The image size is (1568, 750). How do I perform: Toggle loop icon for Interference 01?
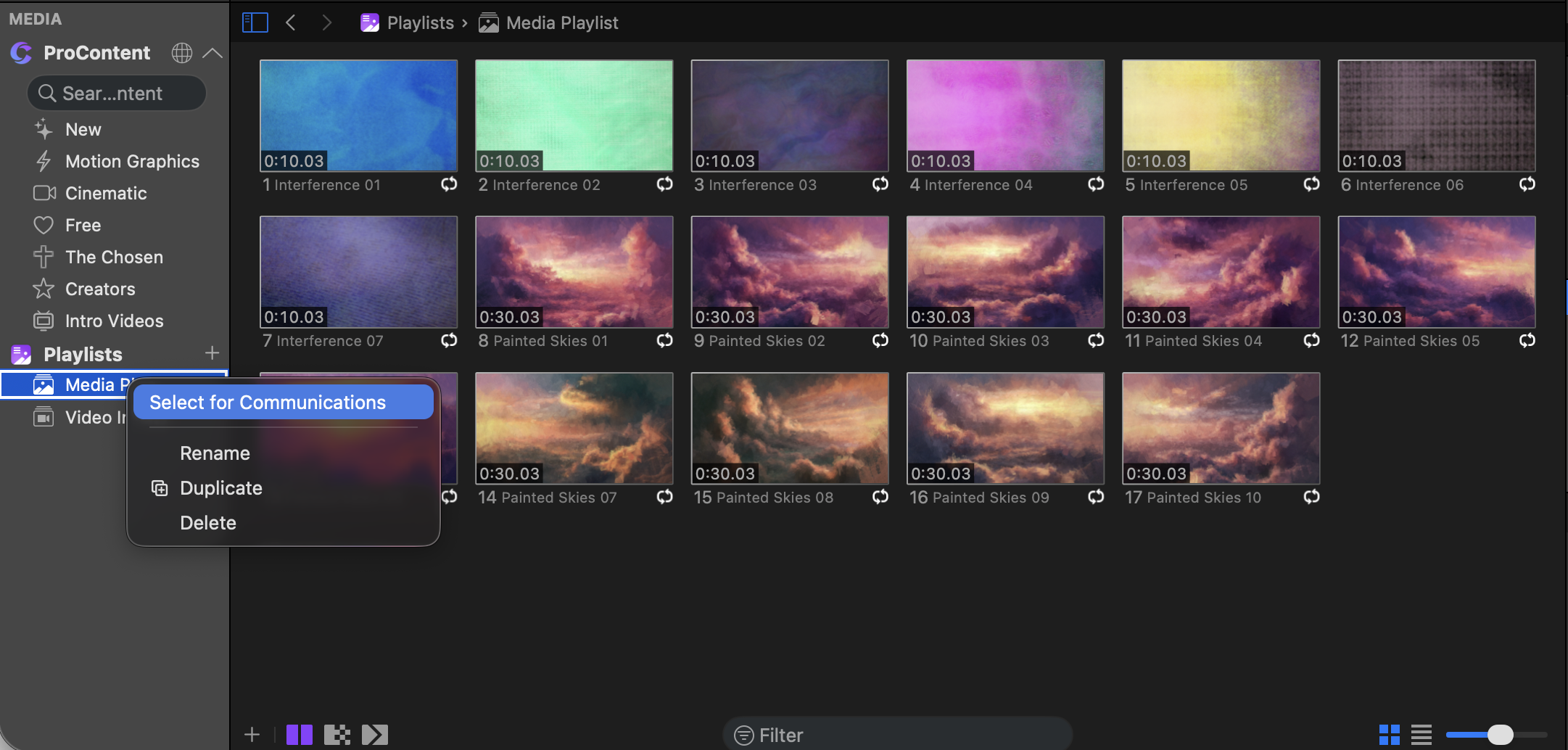449,184
